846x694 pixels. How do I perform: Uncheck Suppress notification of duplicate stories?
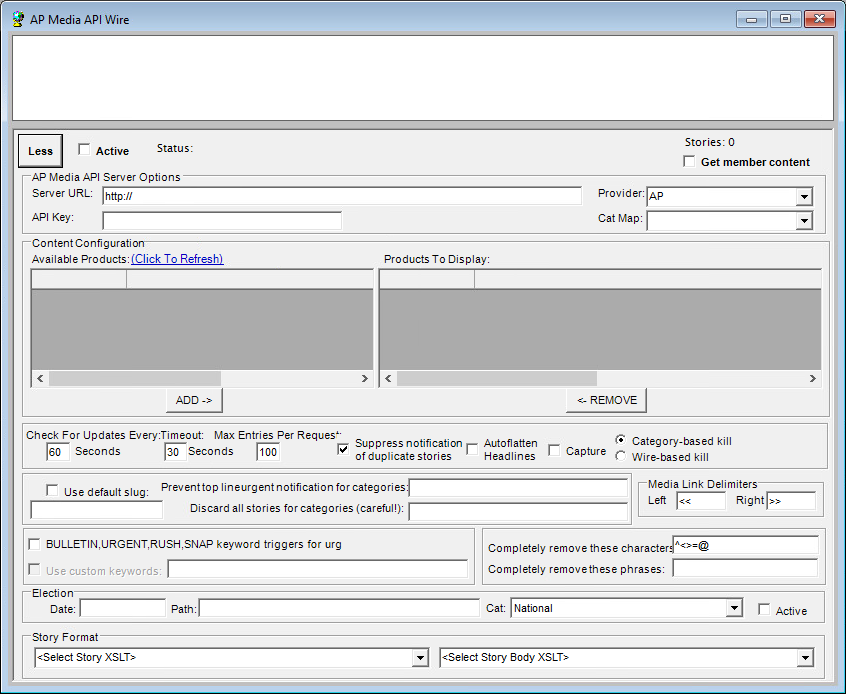point(343,449)
